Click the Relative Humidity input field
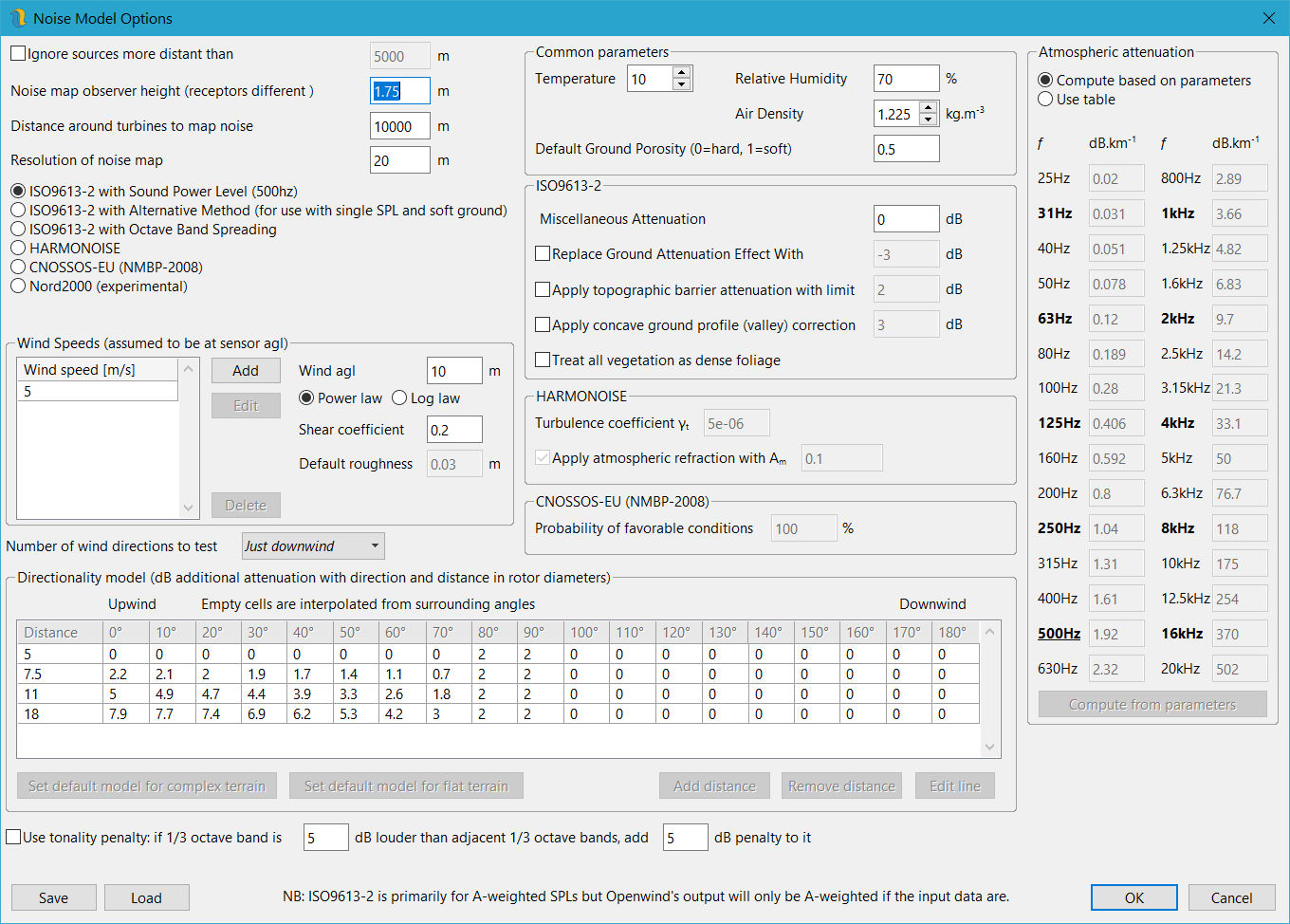1290x924 pixels. pyautogui.click(x=905, y=80)
